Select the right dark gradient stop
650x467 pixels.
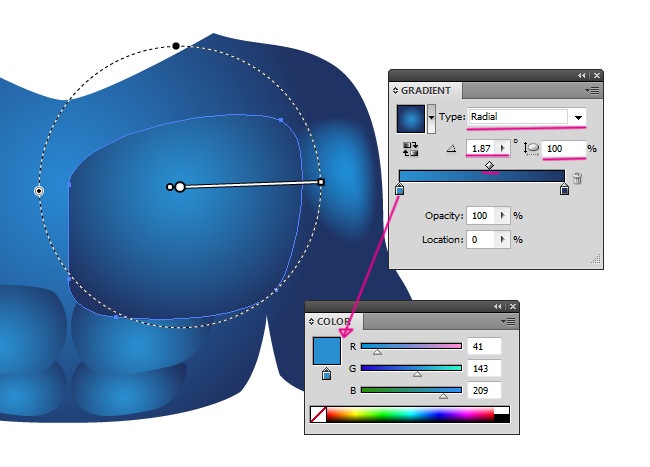pos(565,189)
